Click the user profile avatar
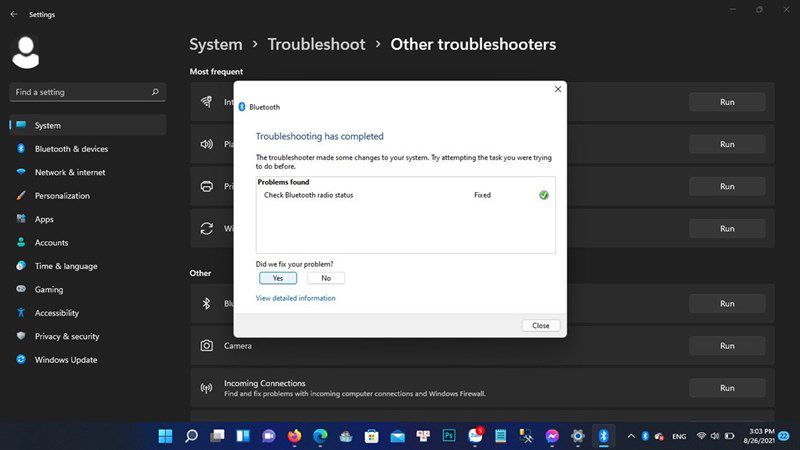The width and height of the screenshot is (800, 450). (26, 52)
